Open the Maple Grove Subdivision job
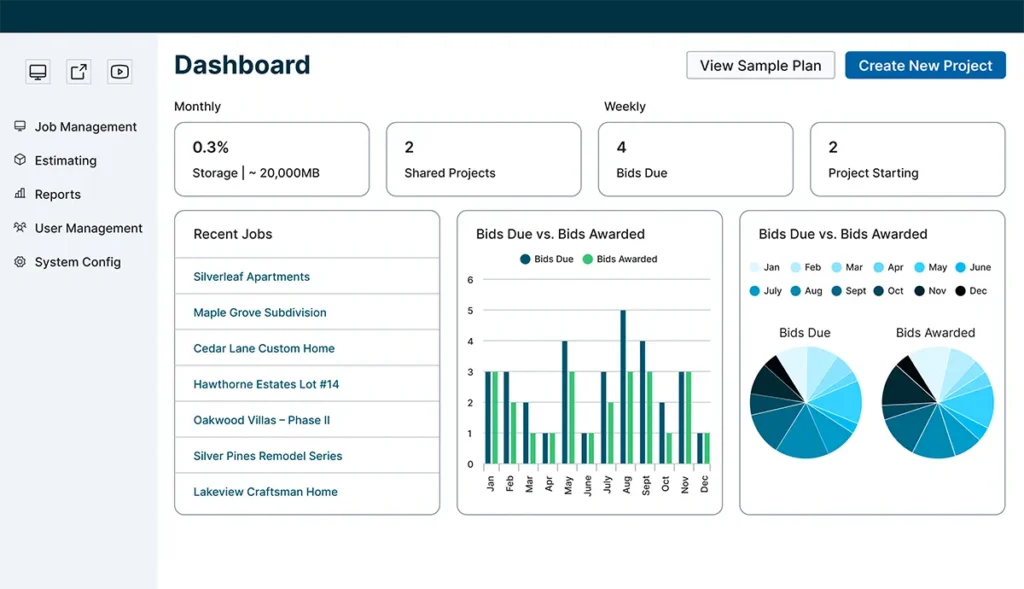This screenshot has width=1024, height=589. [x=260, y=313]
